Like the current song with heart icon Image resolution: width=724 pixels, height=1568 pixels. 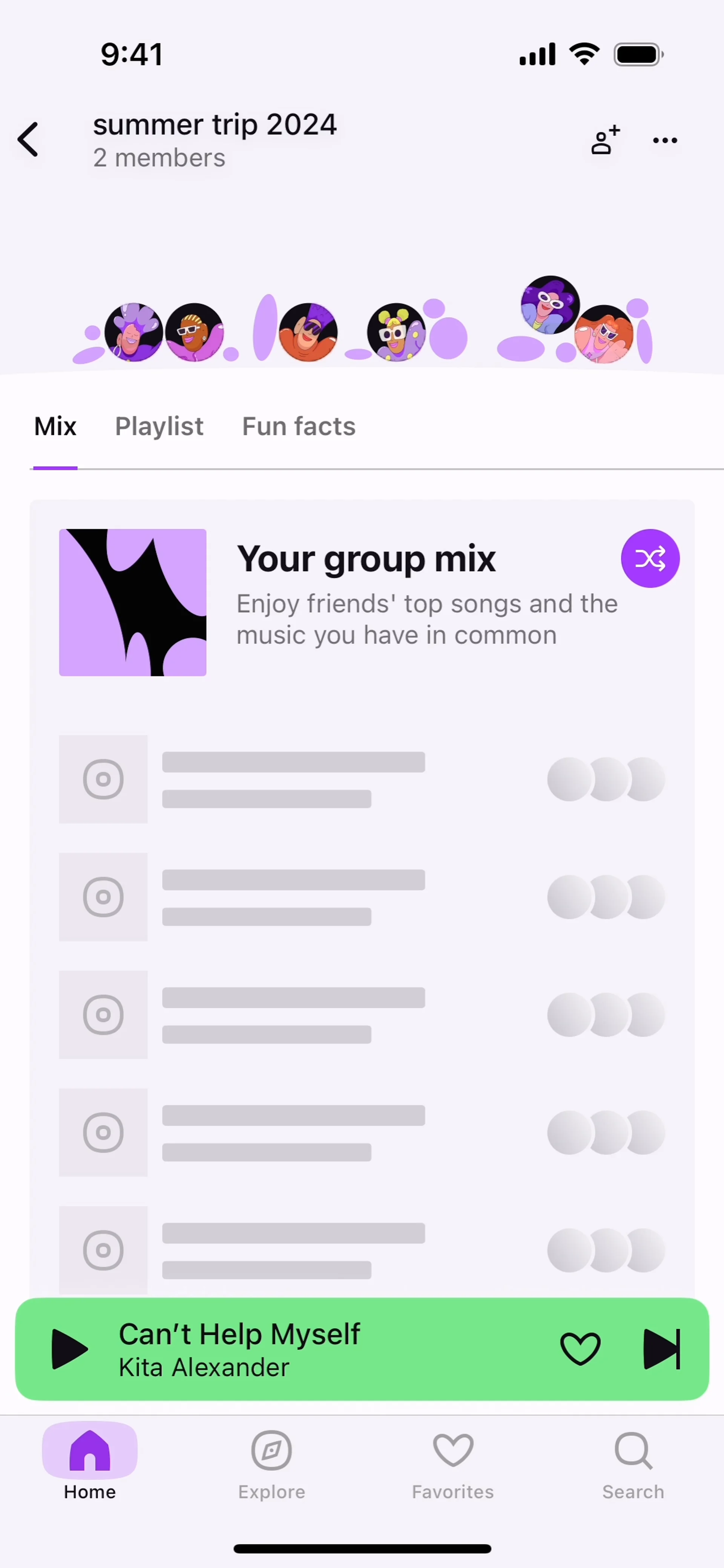(580, 1349)
